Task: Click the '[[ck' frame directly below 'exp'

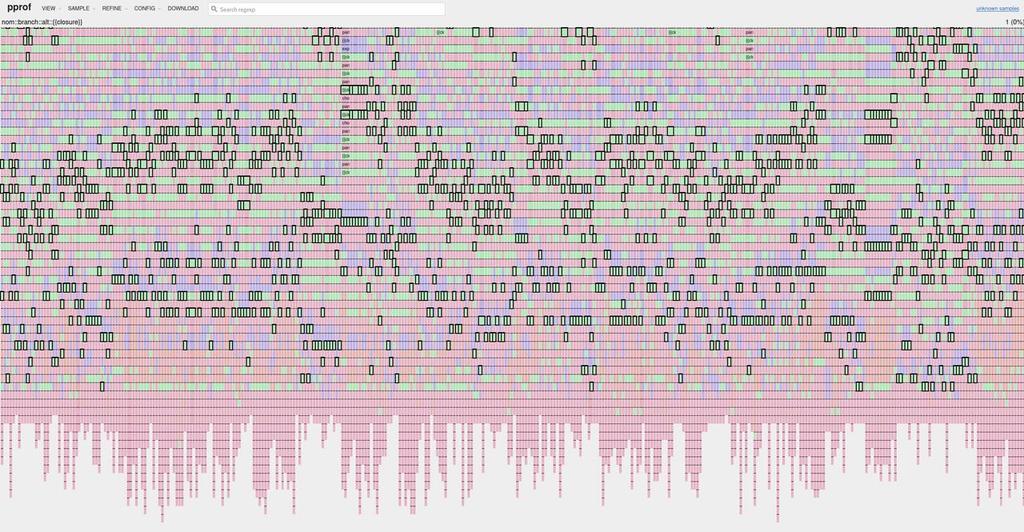Action: pyautogui.click(x=346, y=57)
